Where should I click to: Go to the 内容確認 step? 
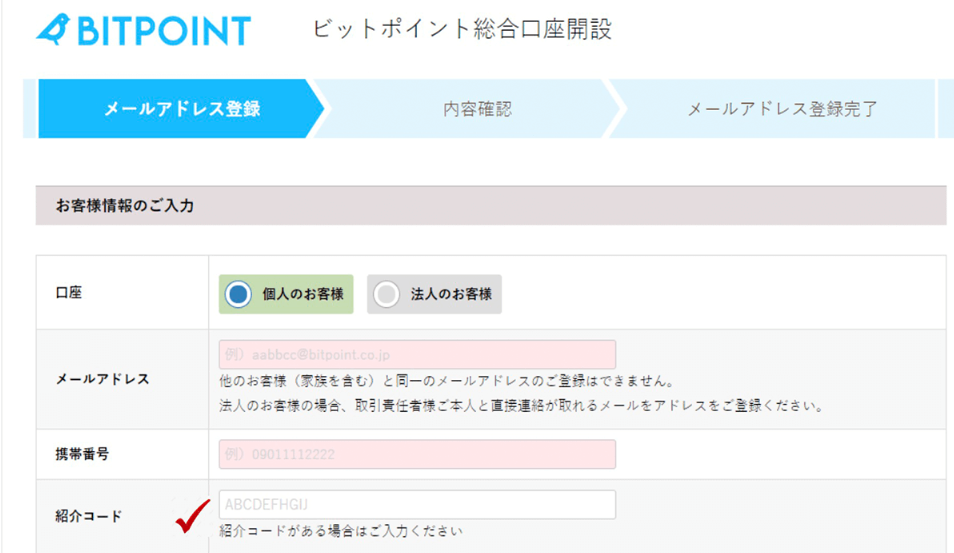(x=477, y=109)
